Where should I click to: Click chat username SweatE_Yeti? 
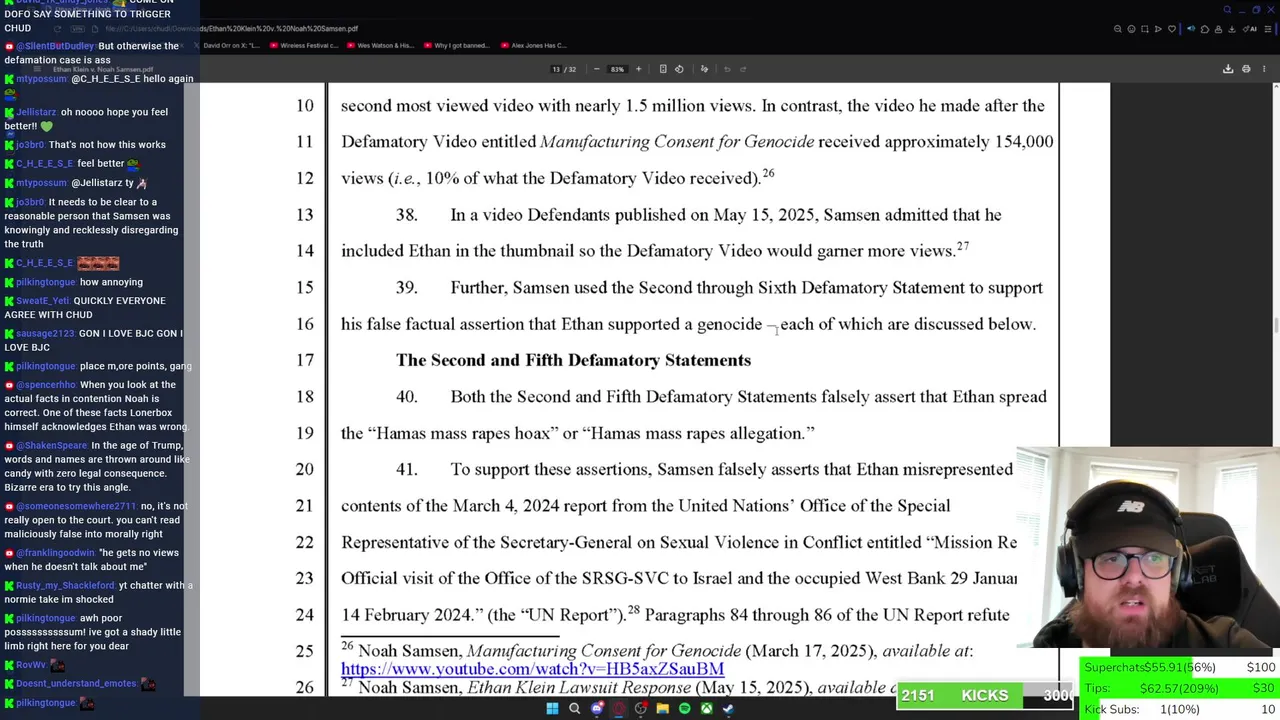click(41, 301)
